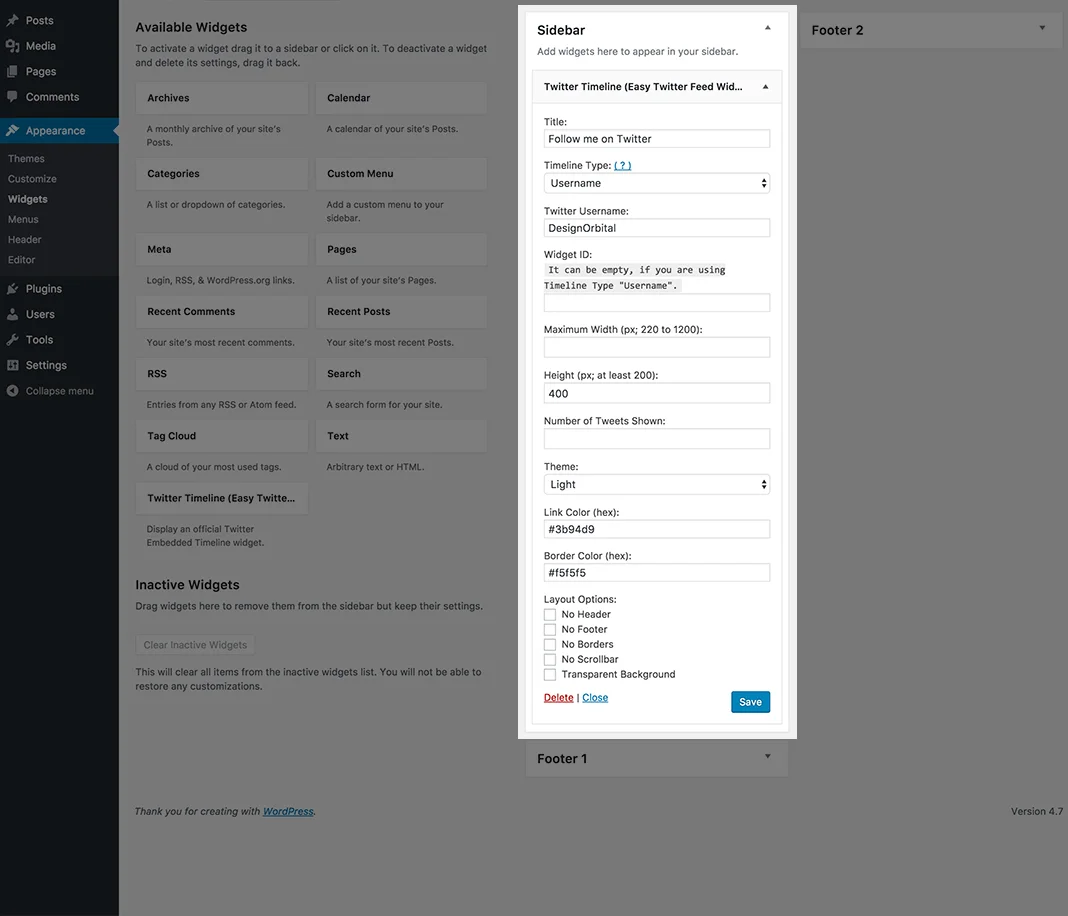Save the Twitter Timeline widget
1068x916 pixels.
751,702
